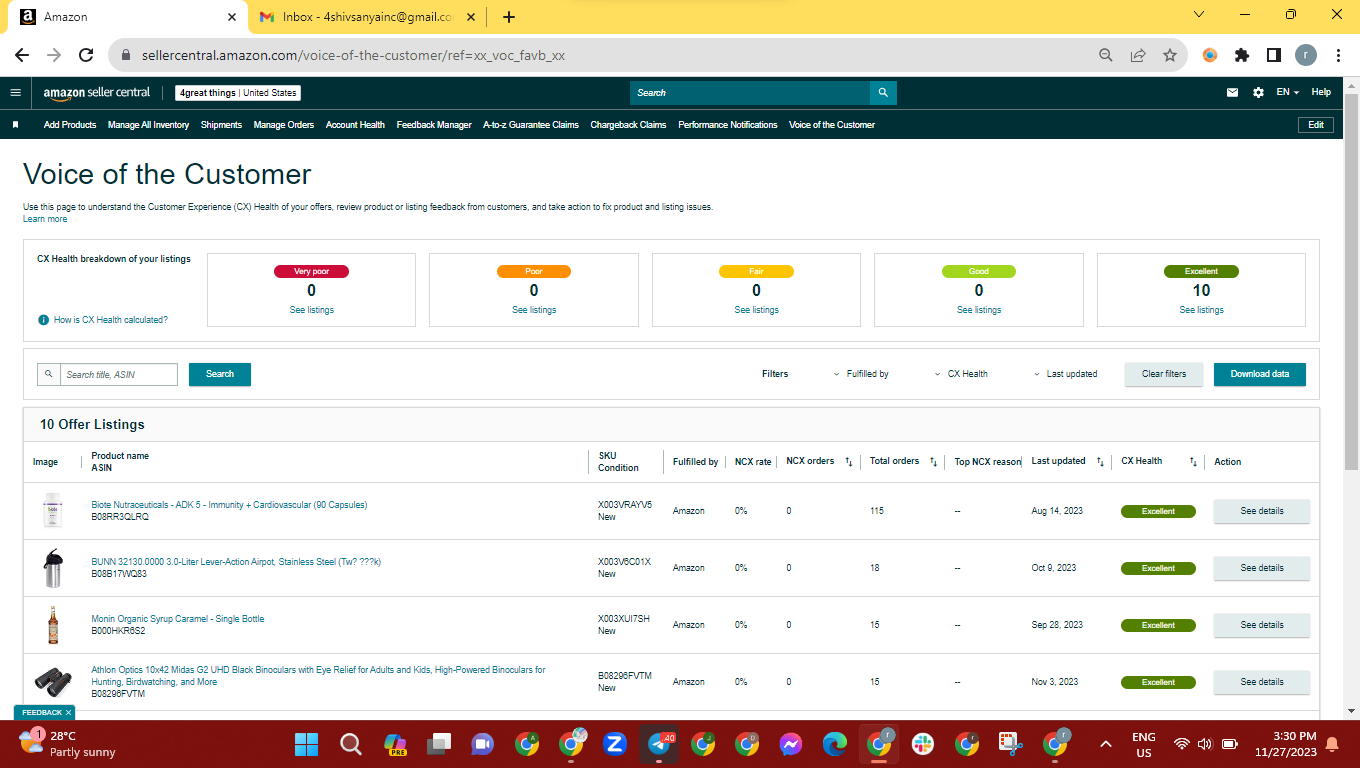Screen dimensions: 1360x768
Task: Open Manage All Inventory menu item
Action: pyautogui.click(x=148, y=125)
